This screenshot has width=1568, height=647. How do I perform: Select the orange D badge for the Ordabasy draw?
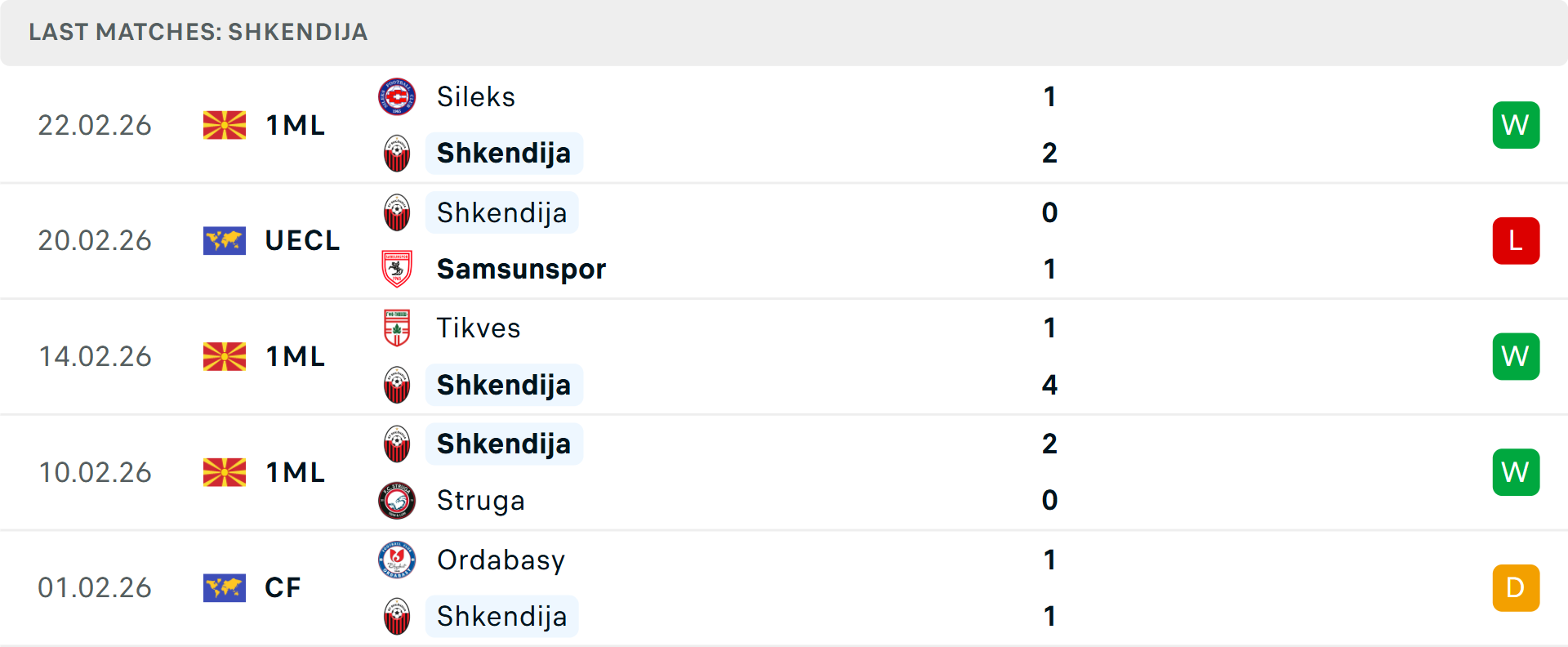[x=1517, y=587]
